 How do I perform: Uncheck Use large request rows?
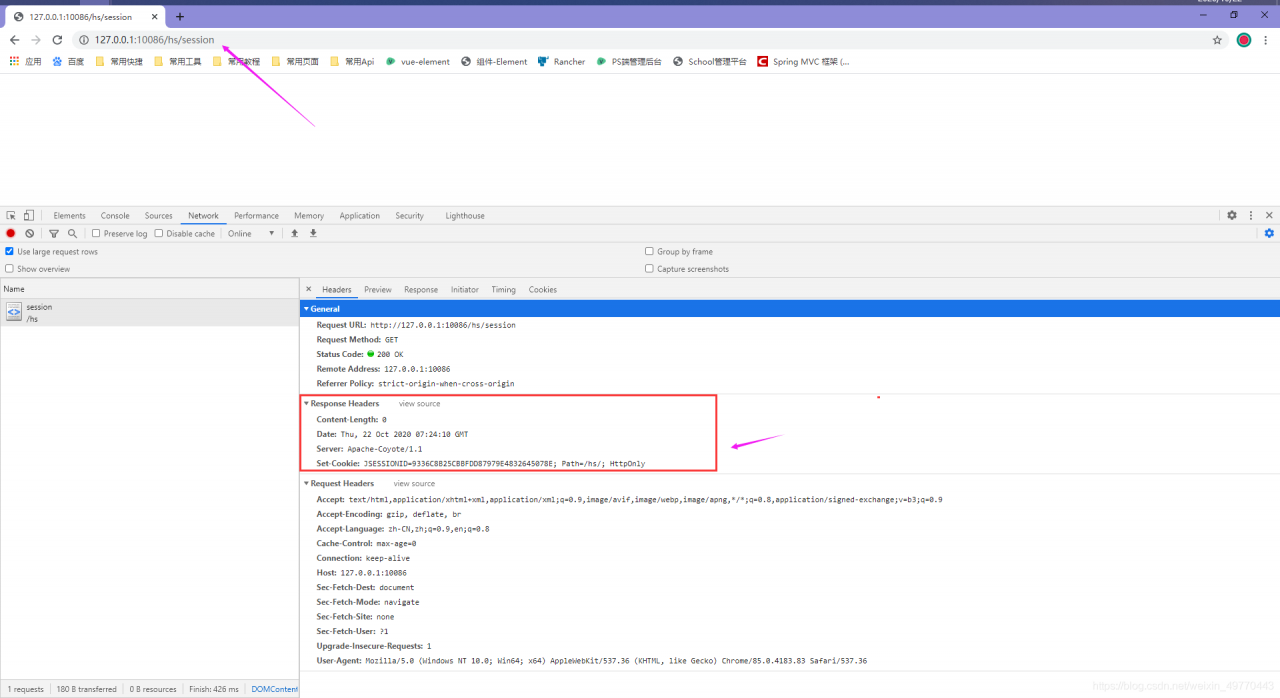10,252
